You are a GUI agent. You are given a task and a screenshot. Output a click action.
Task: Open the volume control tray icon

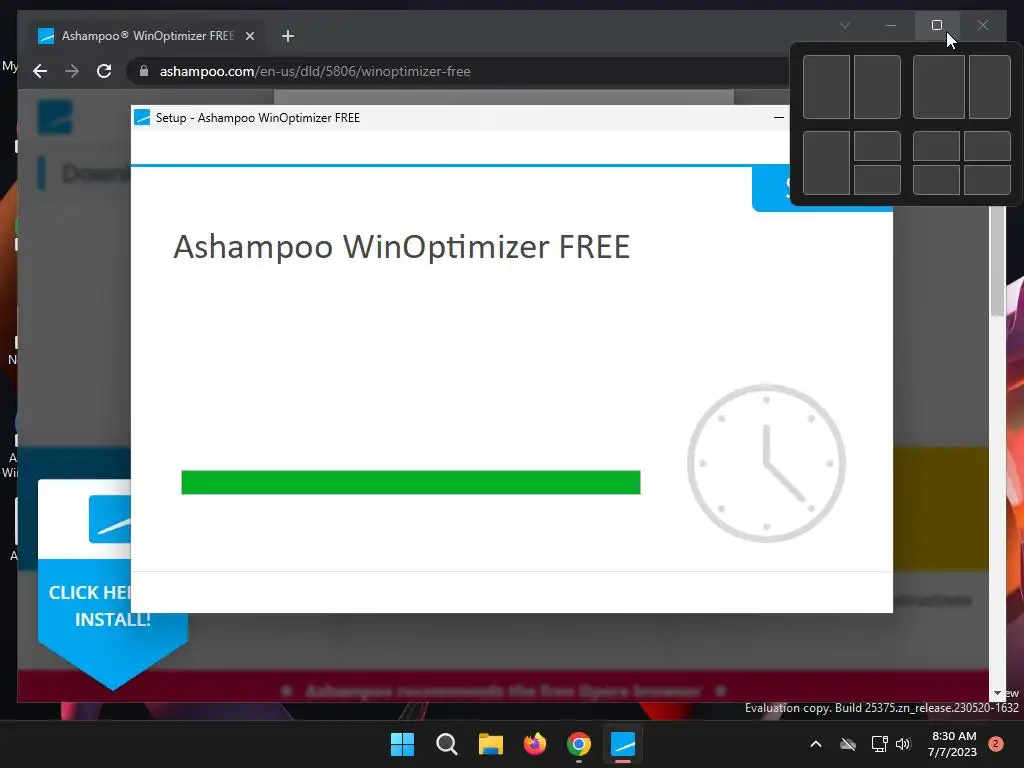903,744
